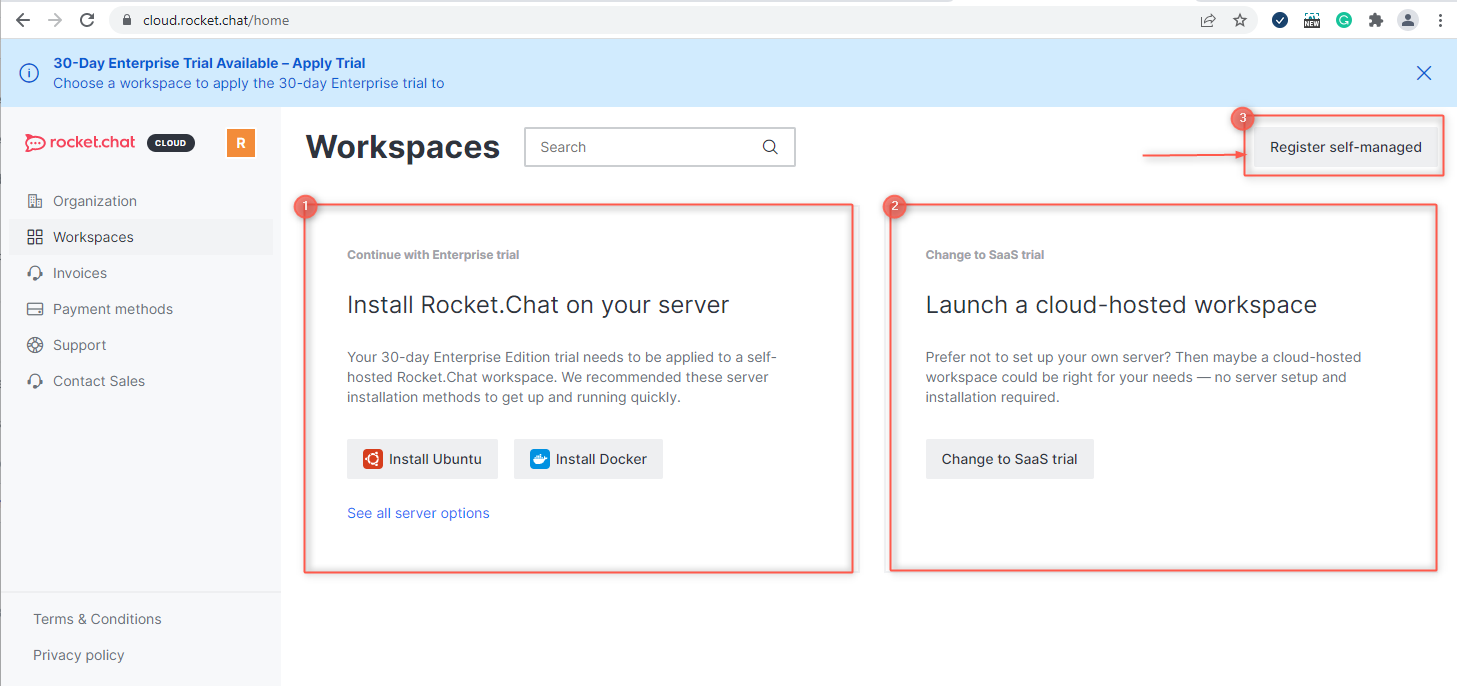
Task: Click 'Install Rocket.Chat on your server' heading
Action: [x=538, y=305]
